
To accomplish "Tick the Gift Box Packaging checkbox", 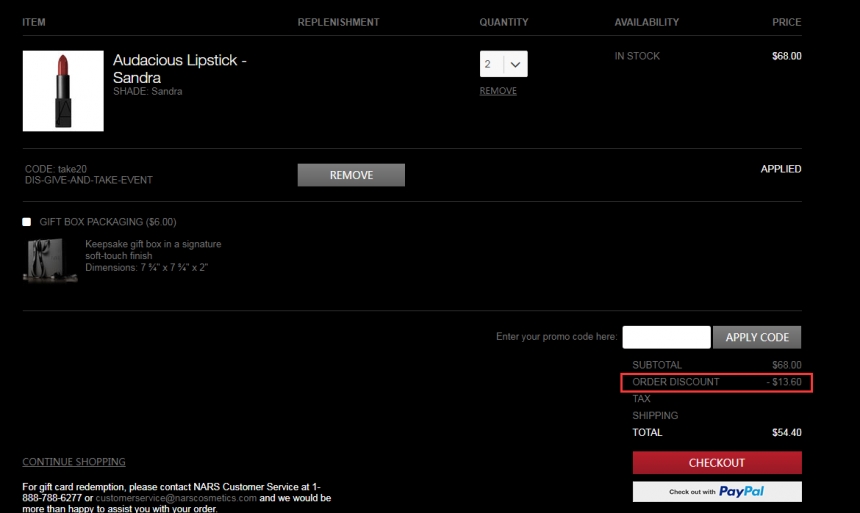I will (26, 222).
